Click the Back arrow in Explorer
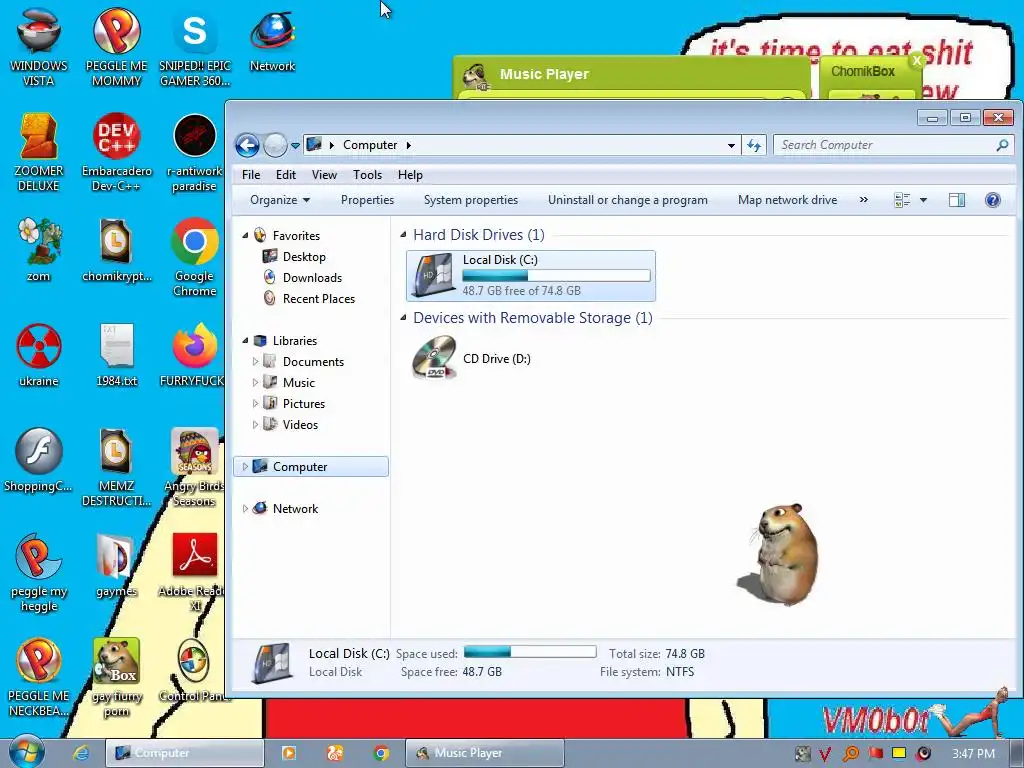The image size is (1024, 768). 248,145
